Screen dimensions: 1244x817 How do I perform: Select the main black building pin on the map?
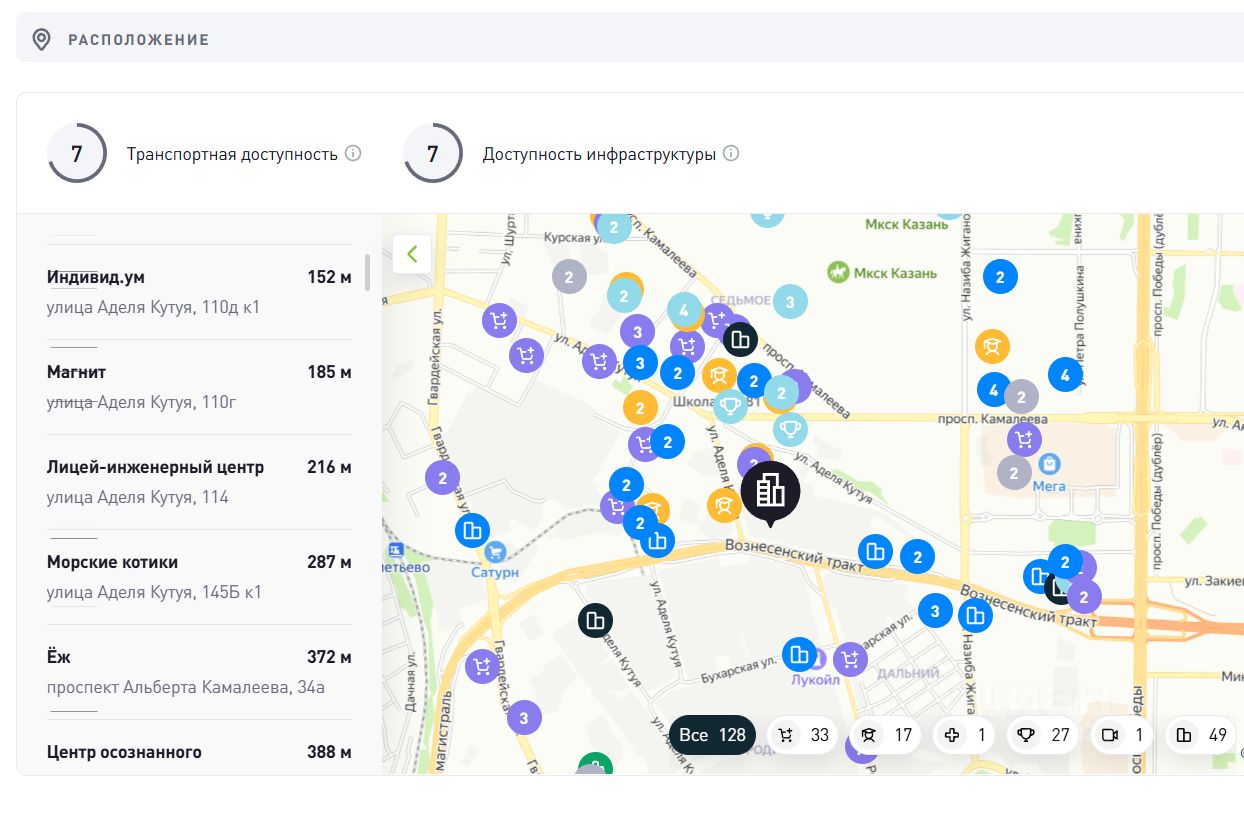click(770, 493)
